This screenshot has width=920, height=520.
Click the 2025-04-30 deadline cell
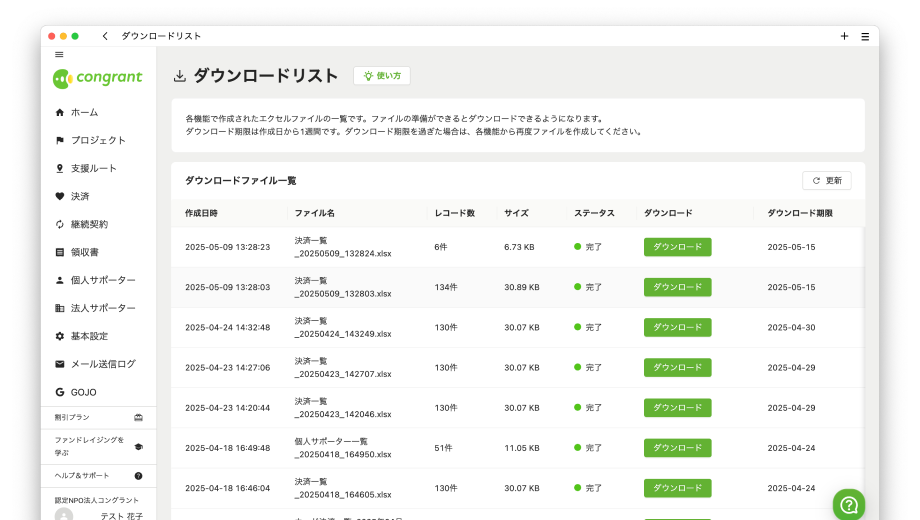tap(791, 327)
